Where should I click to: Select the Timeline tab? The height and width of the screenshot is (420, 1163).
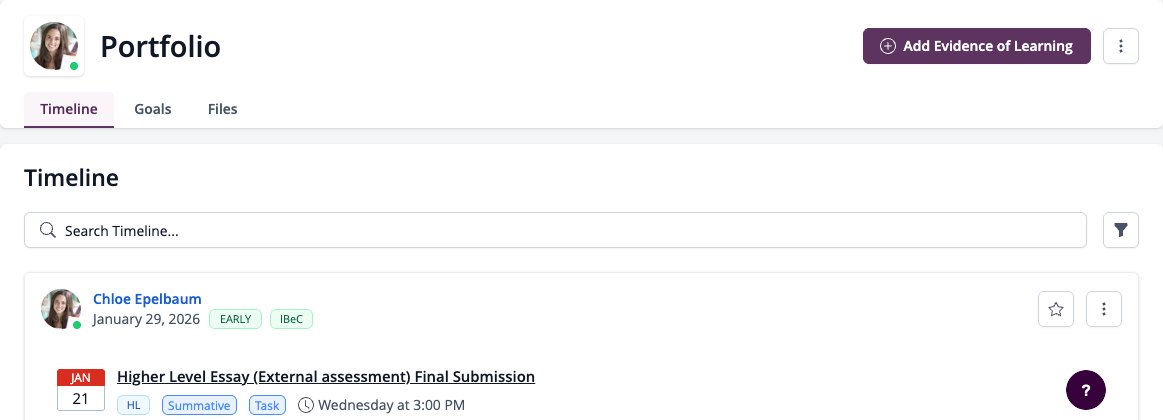click(69, 109)
